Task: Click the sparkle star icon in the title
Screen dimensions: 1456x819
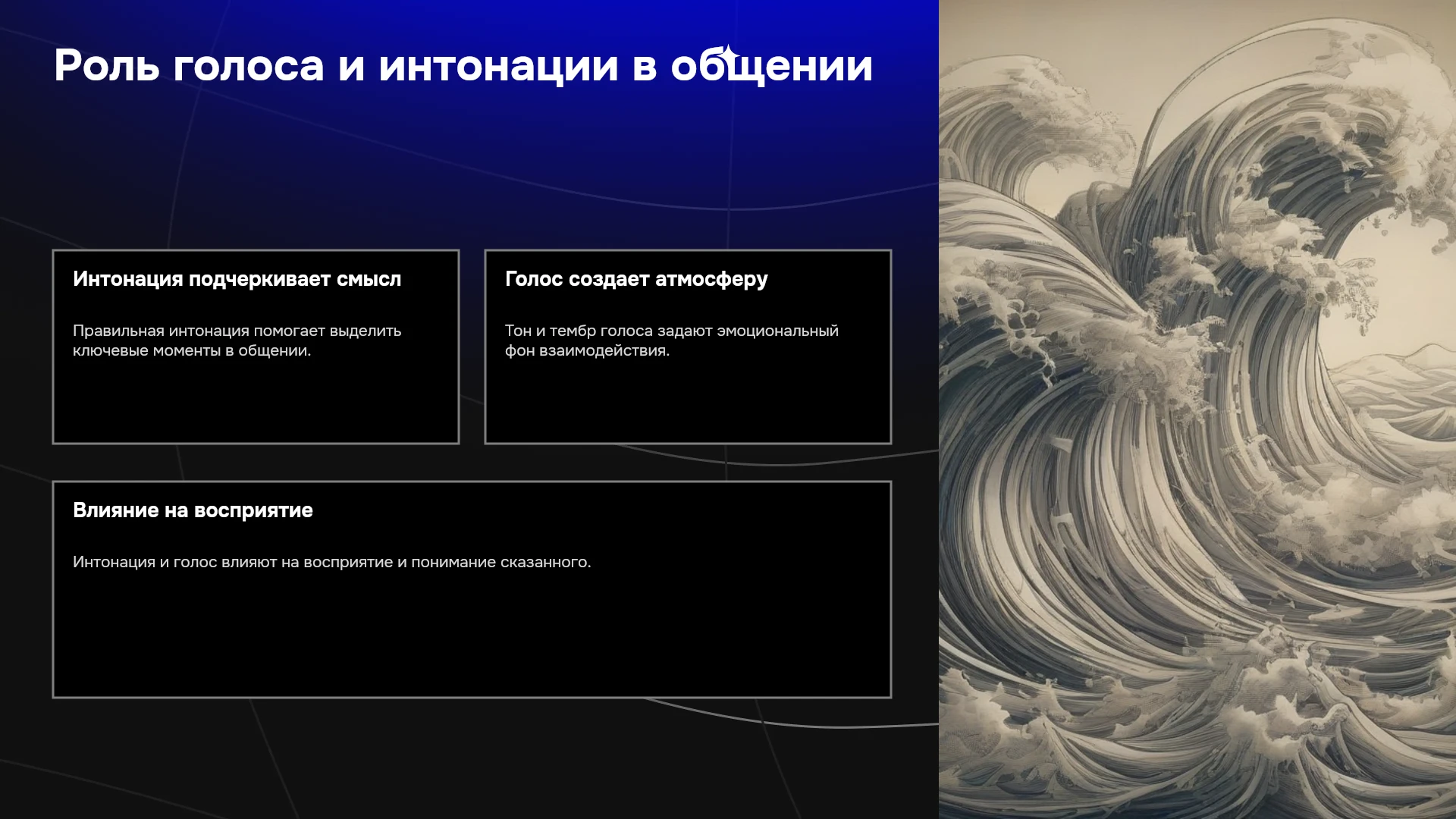Action: point(726,53)
